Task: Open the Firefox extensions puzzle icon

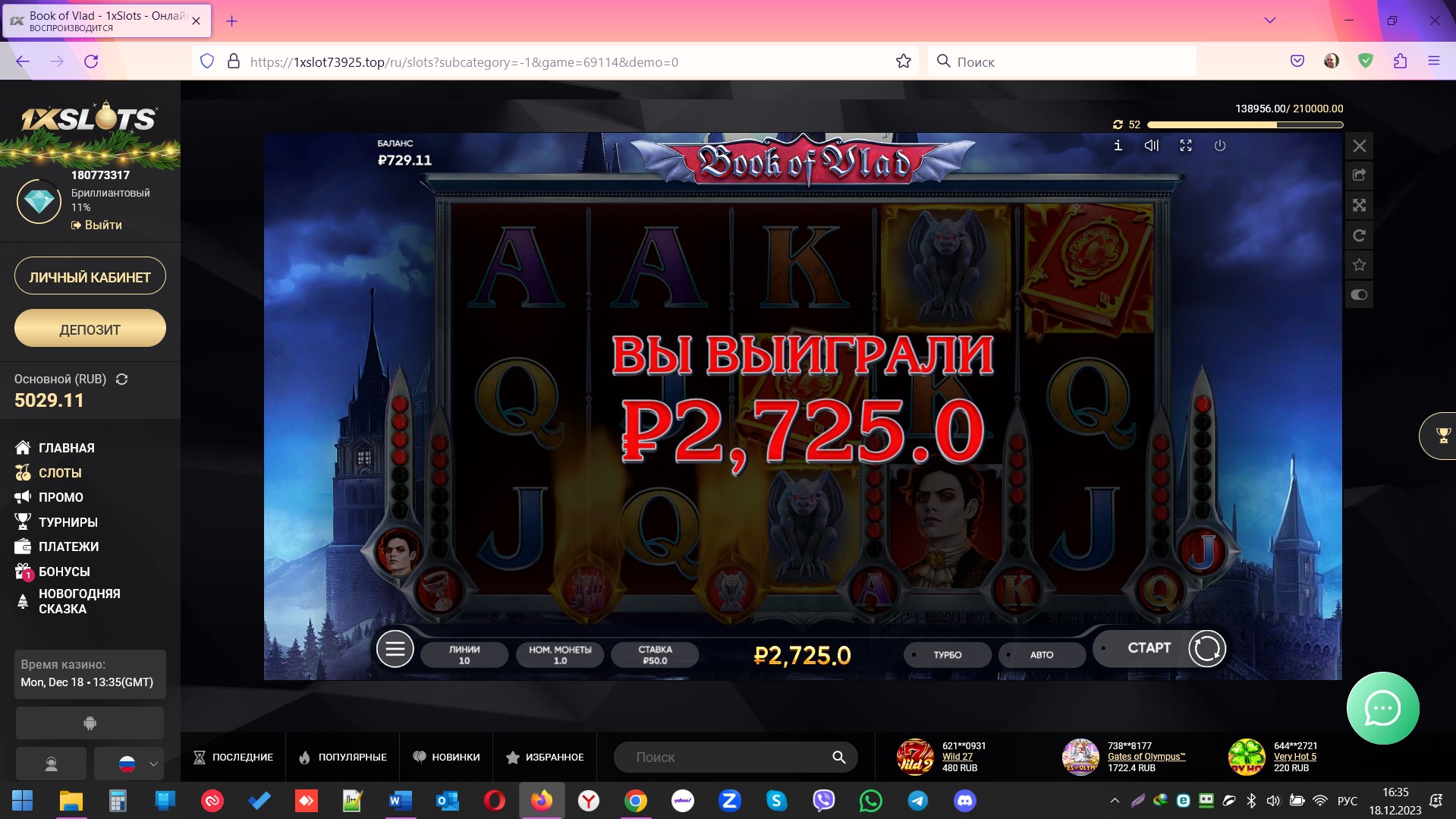Action: coord(1400,61)
